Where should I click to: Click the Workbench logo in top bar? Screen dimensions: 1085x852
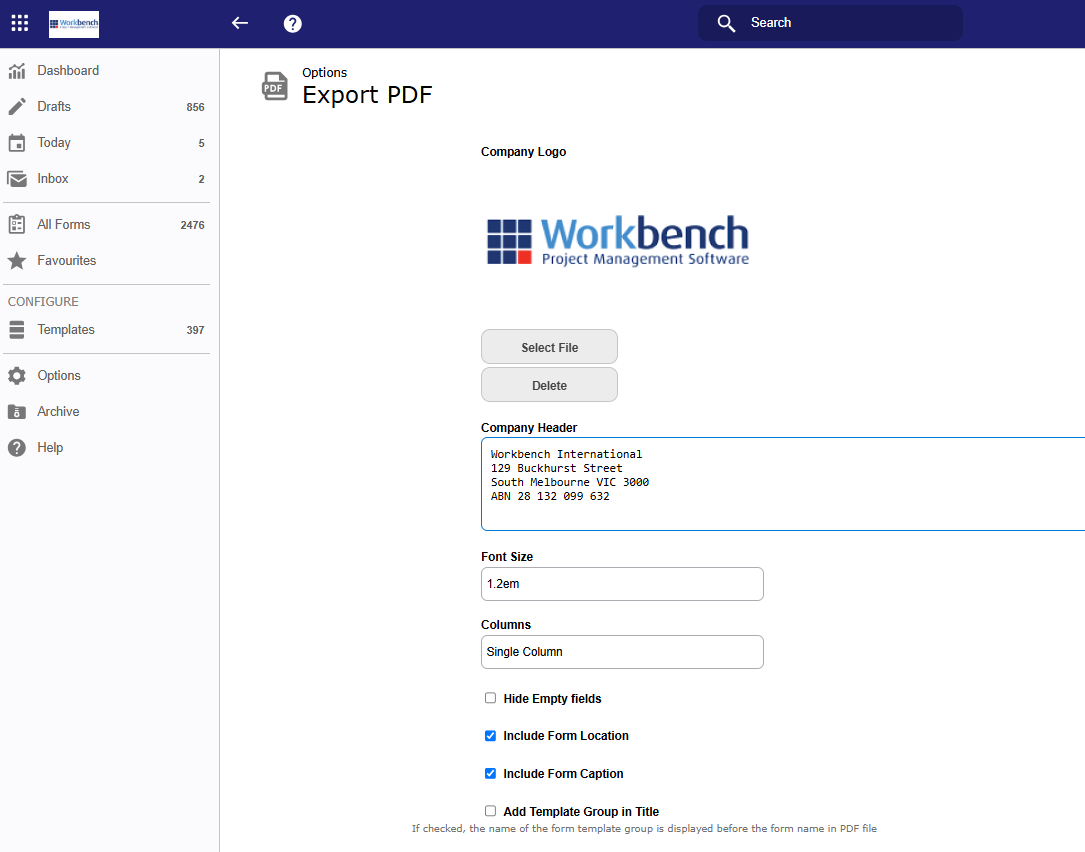(x=74, y=24)
